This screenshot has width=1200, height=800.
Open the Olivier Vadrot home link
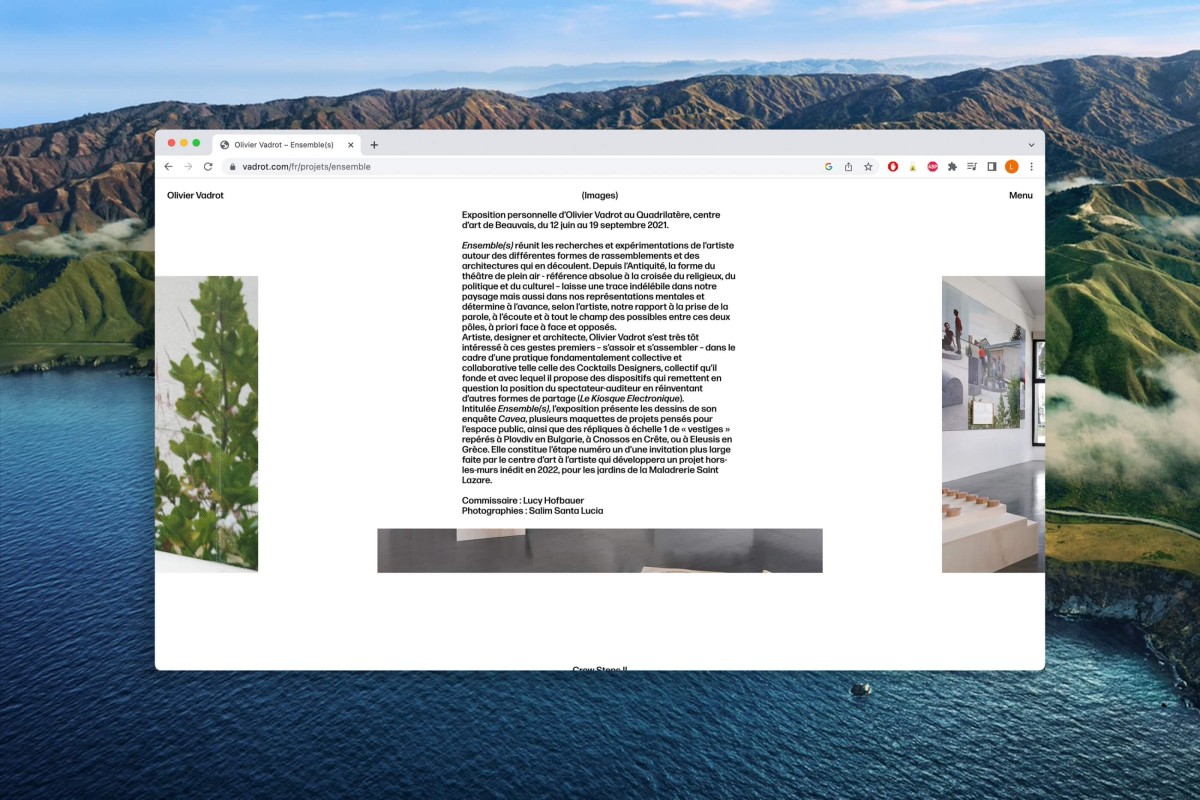[195, 196]
